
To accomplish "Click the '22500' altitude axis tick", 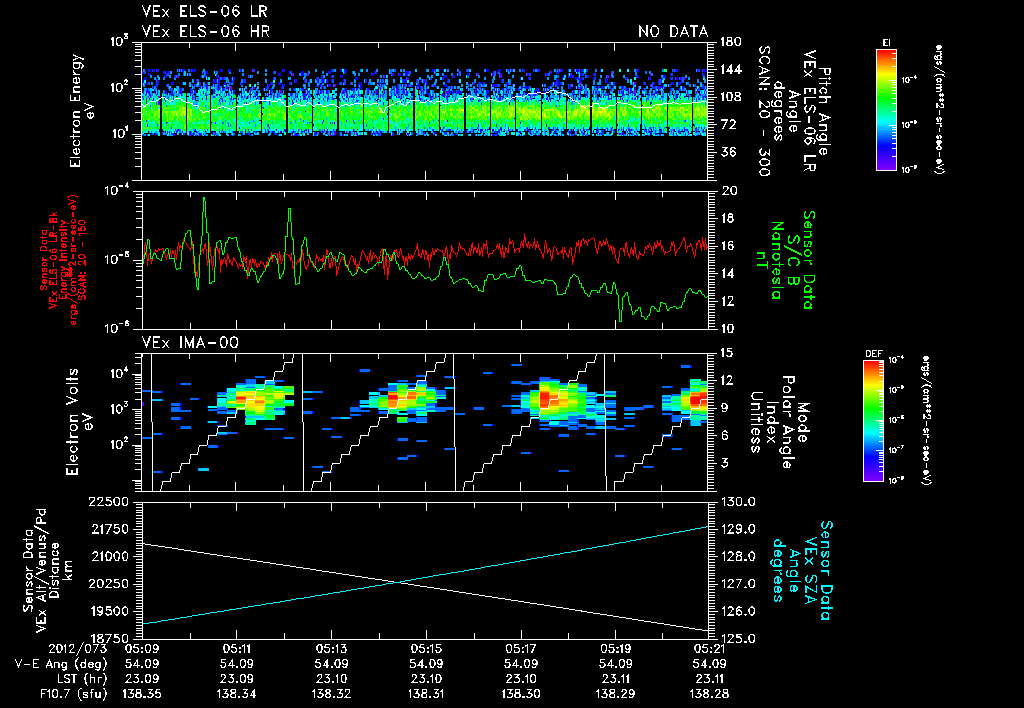I will [110, 502].
